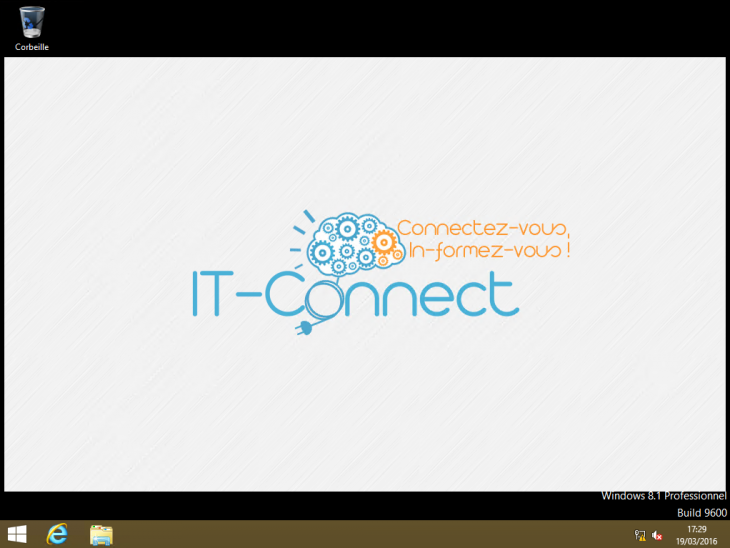Image resolution: width=730 pixels, height=548 pixels.
Task: Click the network status tray icon
Action: coord(640,535)
